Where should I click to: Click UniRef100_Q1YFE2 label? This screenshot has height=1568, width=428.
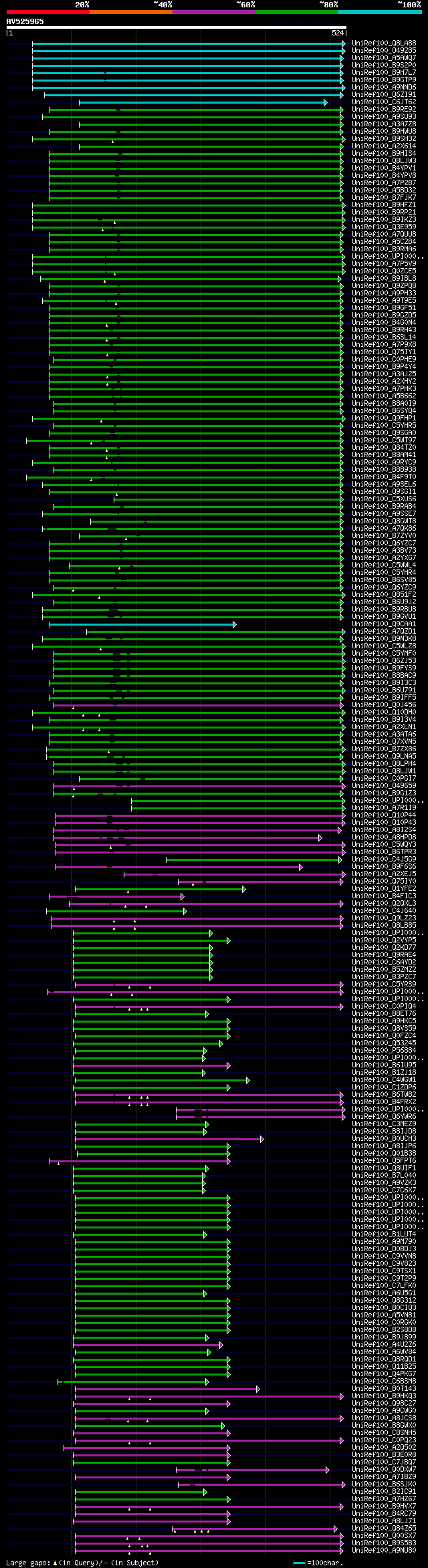[x=384, y=888]
